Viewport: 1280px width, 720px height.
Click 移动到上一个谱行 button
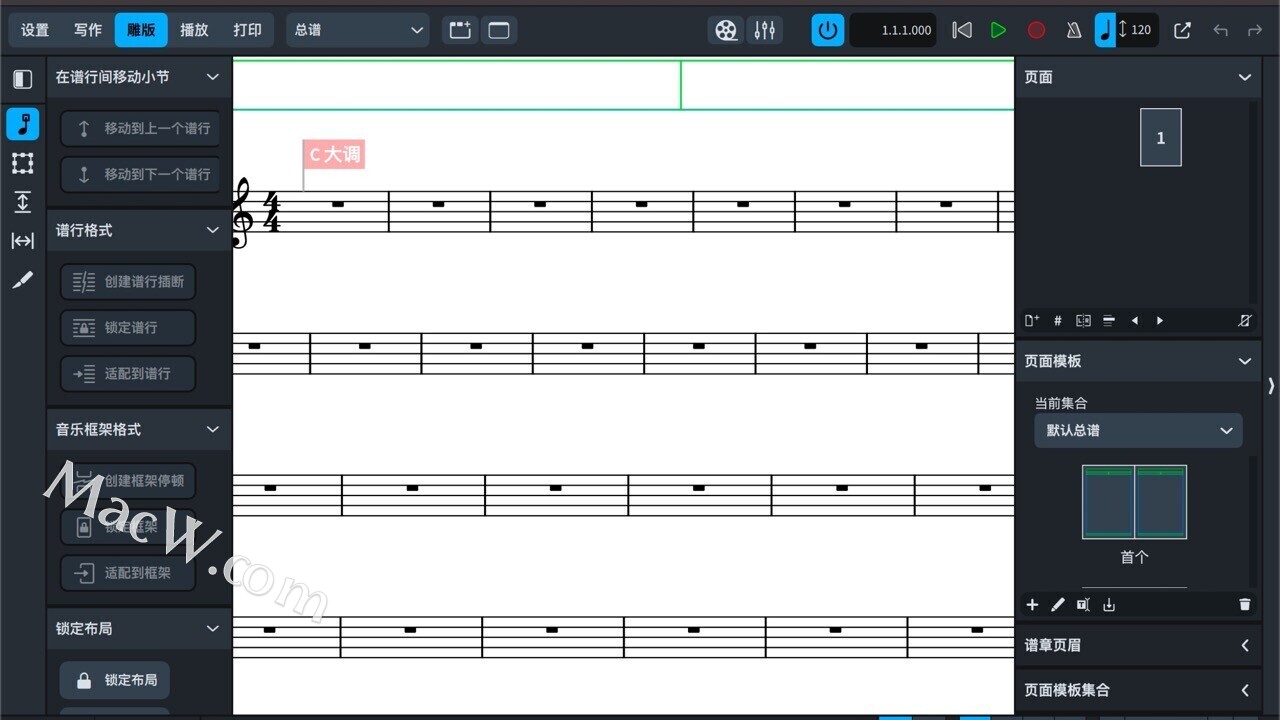(141, 128)
